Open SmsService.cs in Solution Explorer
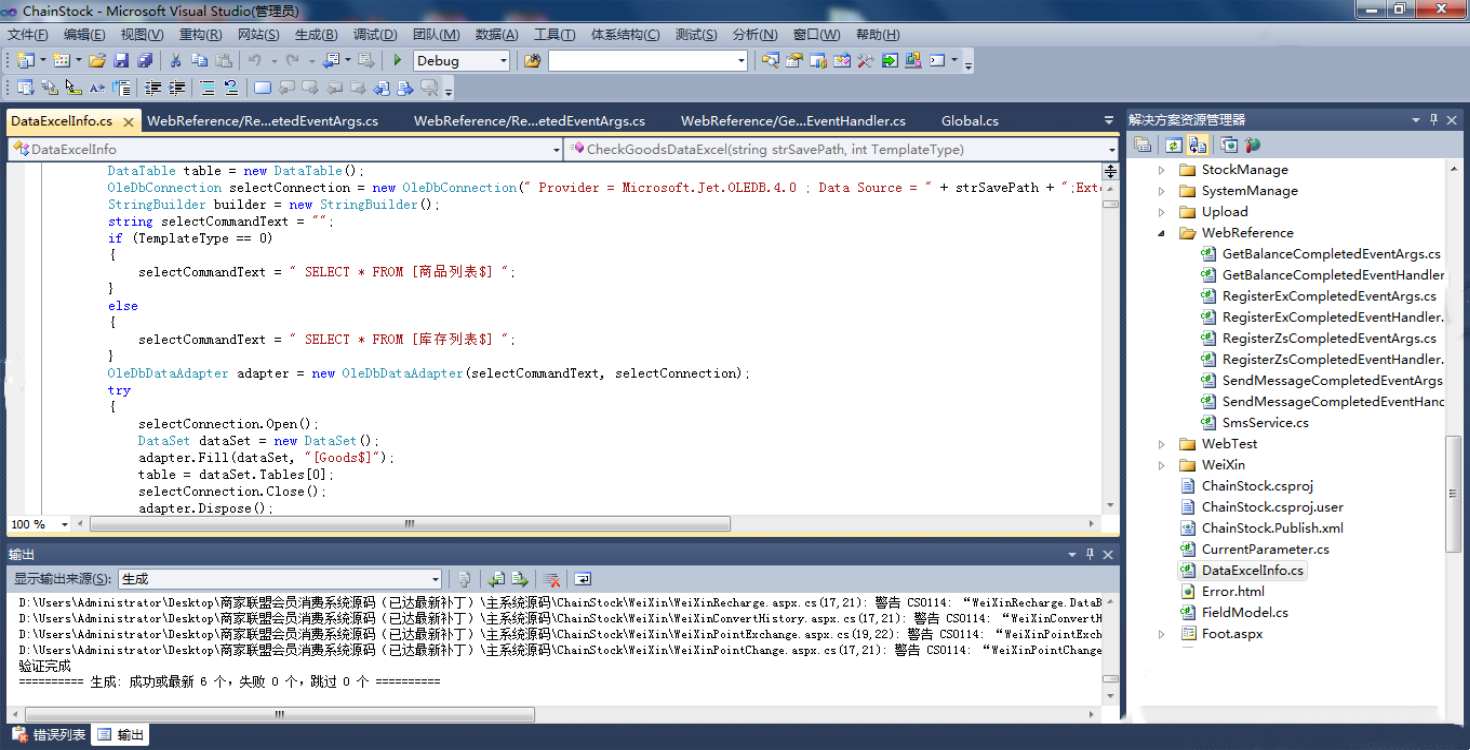The image size is (1470, 750). [1264, 422]
